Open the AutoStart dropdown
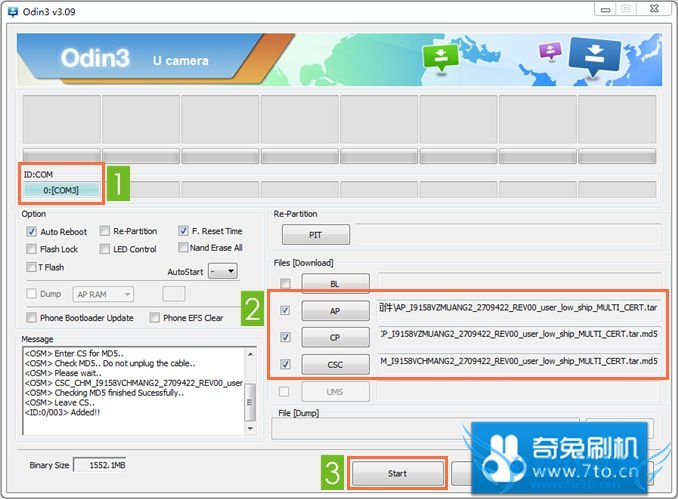The image size is (678, 499). pyautogui.click(x=223, y=272)
